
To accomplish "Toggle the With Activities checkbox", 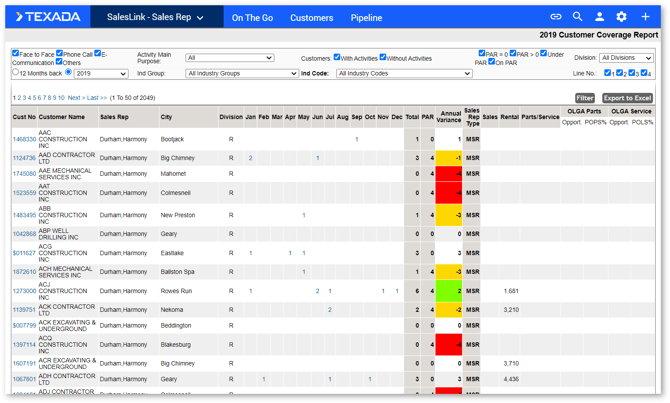I will click(x=337, y=58).
